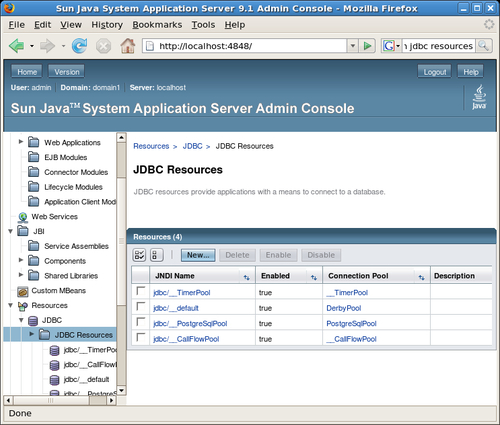Sort table by JNDI Name sort icon
Image resolution: width=500 pixels, height=425 pixels.
pos(247,277)
